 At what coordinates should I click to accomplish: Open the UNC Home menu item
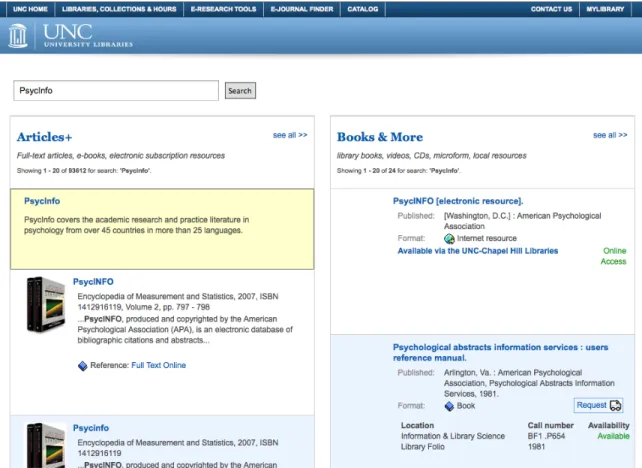click(30, 9)
